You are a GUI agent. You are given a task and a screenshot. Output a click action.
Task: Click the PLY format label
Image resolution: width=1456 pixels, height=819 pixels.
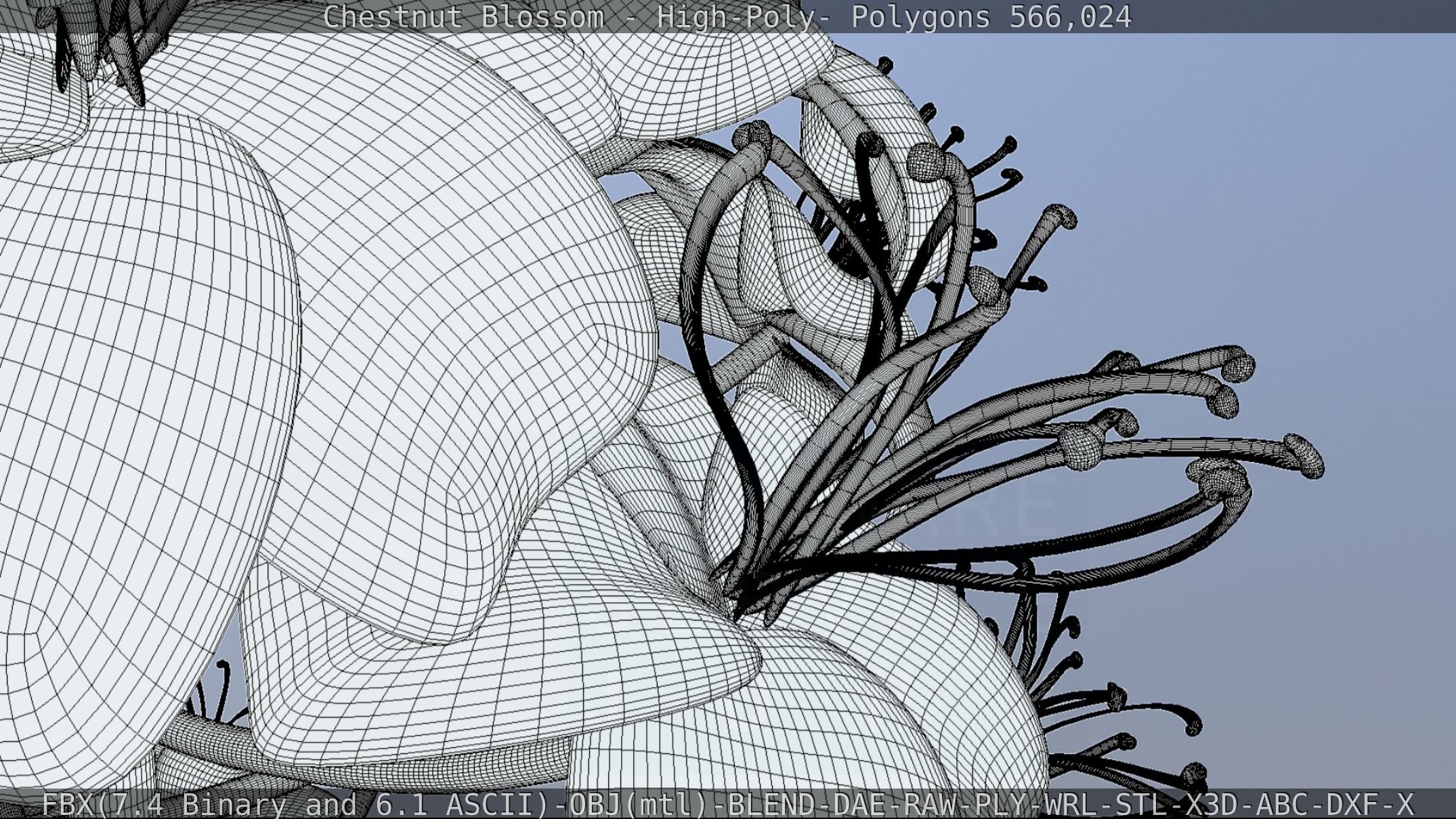(1001, 805)
